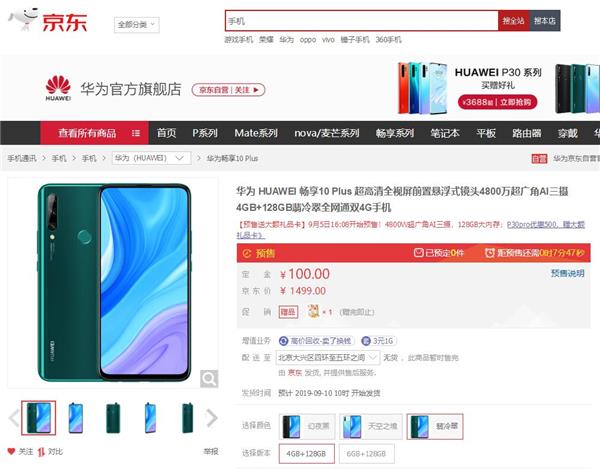
Task: Show previous thumbnails with left arrow
Action: 14,418
